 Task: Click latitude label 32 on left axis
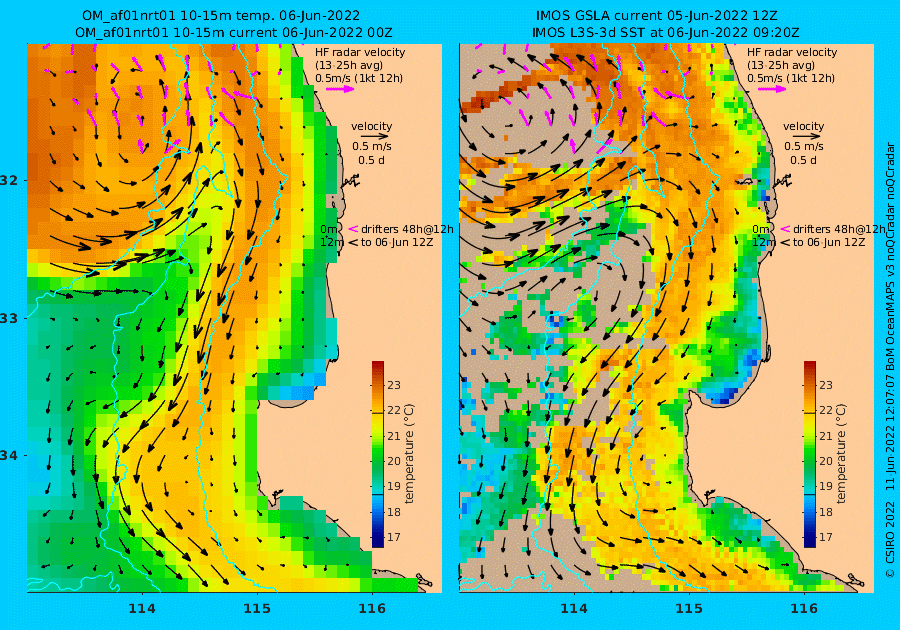click(x=10, y=180)
